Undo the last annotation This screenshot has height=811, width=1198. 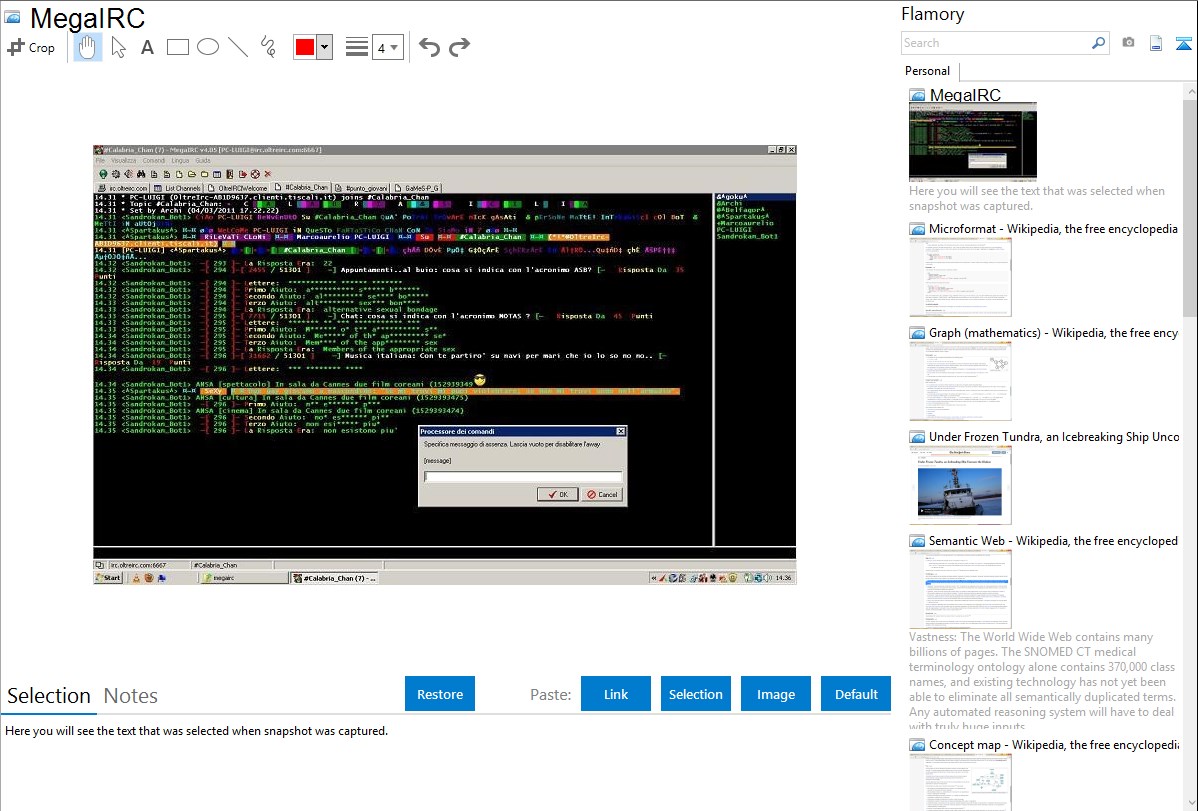point(429,47)
